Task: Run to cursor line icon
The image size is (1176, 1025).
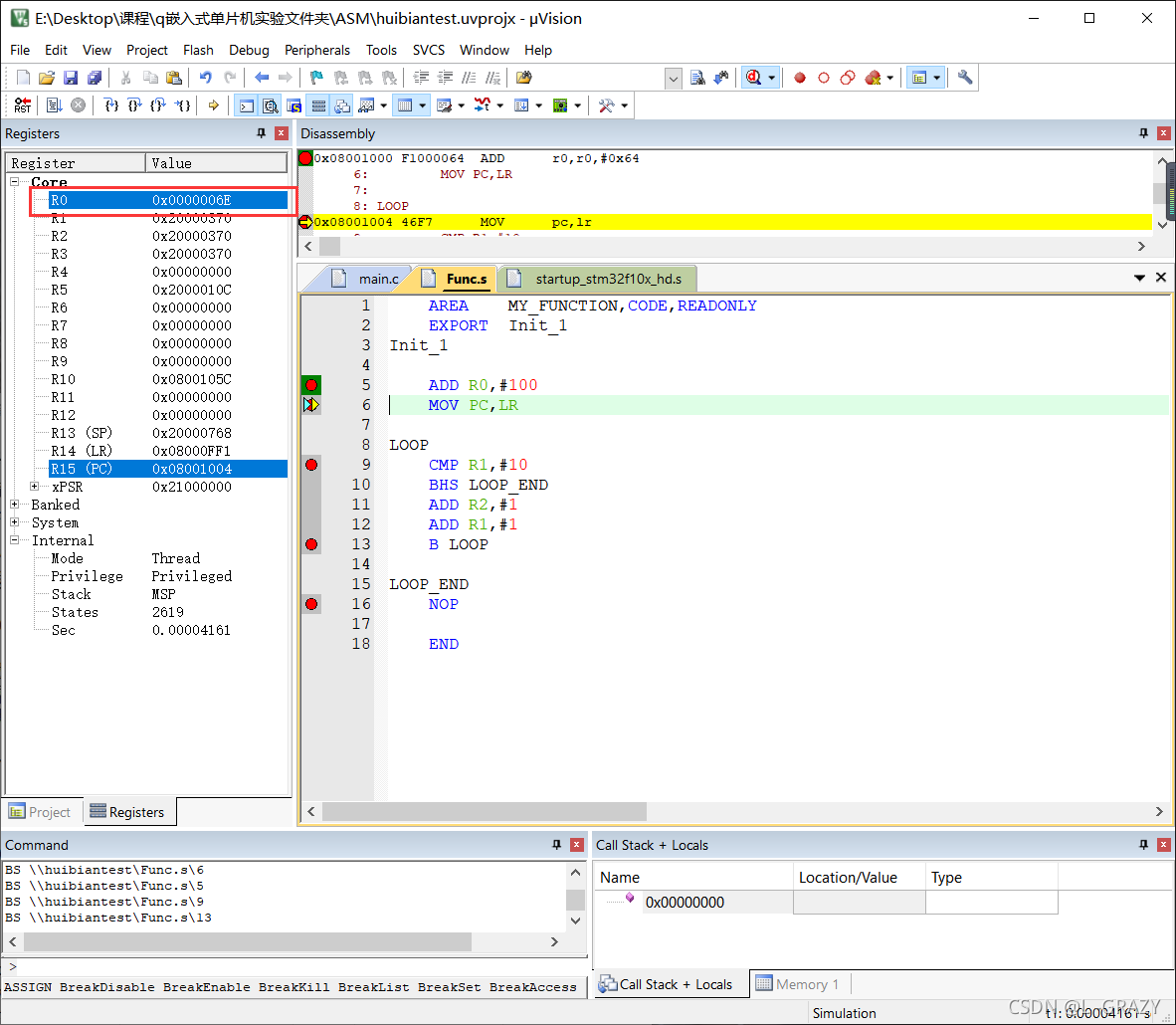Action: (x=182, y=105)
